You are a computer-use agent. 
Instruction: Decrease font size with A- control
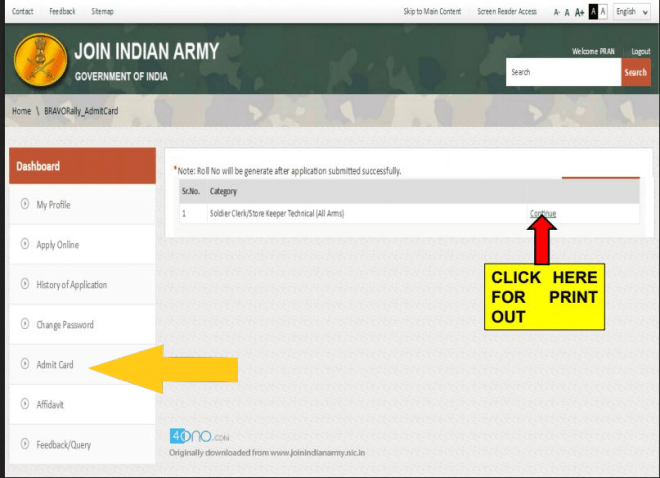(556, 13)
